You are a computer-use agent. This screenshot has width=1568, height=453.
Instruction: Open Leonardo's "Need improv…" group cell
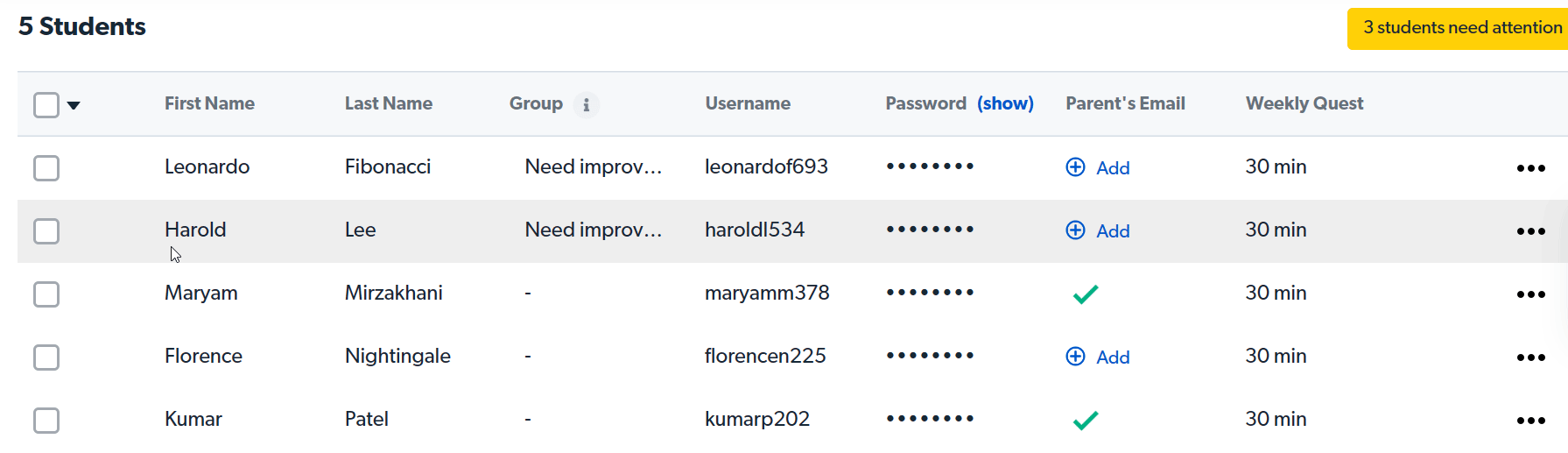(x=594, y=166)
